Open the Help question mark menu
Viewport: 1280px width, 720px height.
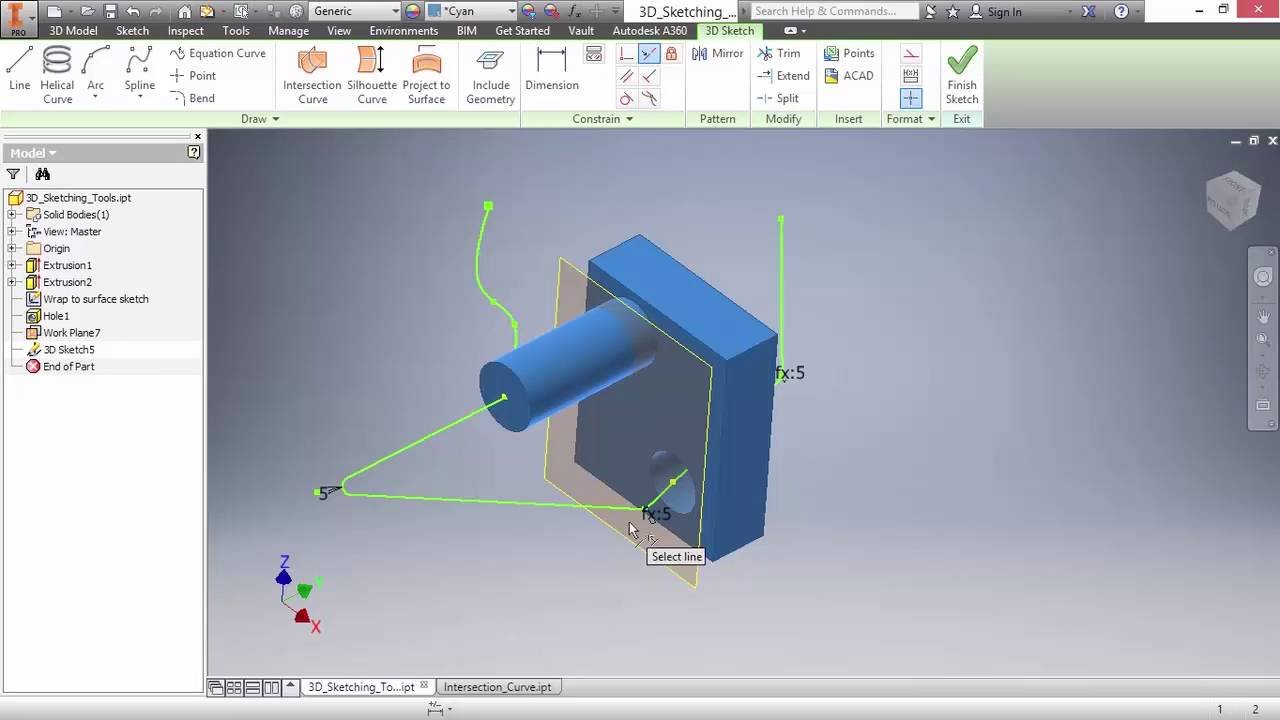1121,12
